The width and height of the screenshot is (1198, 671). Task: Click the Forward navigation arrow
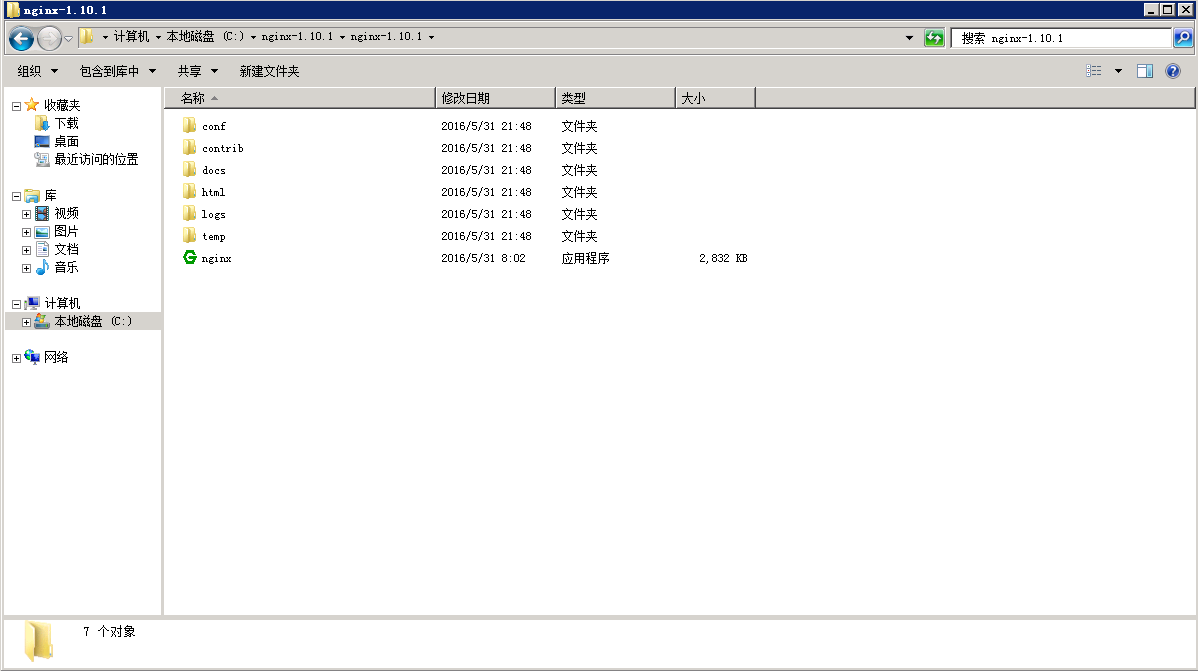49,37
